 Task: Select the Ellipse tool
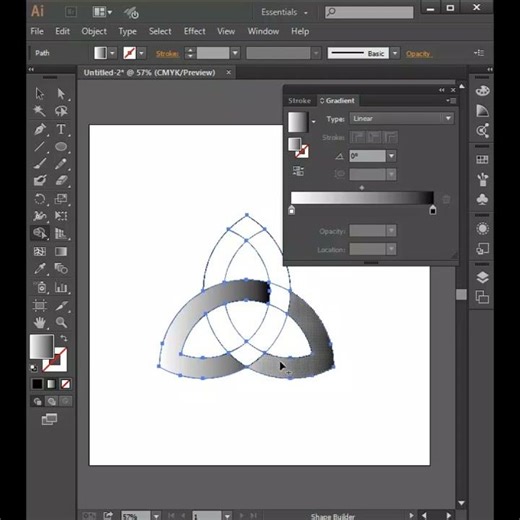[x=61, y=146]
